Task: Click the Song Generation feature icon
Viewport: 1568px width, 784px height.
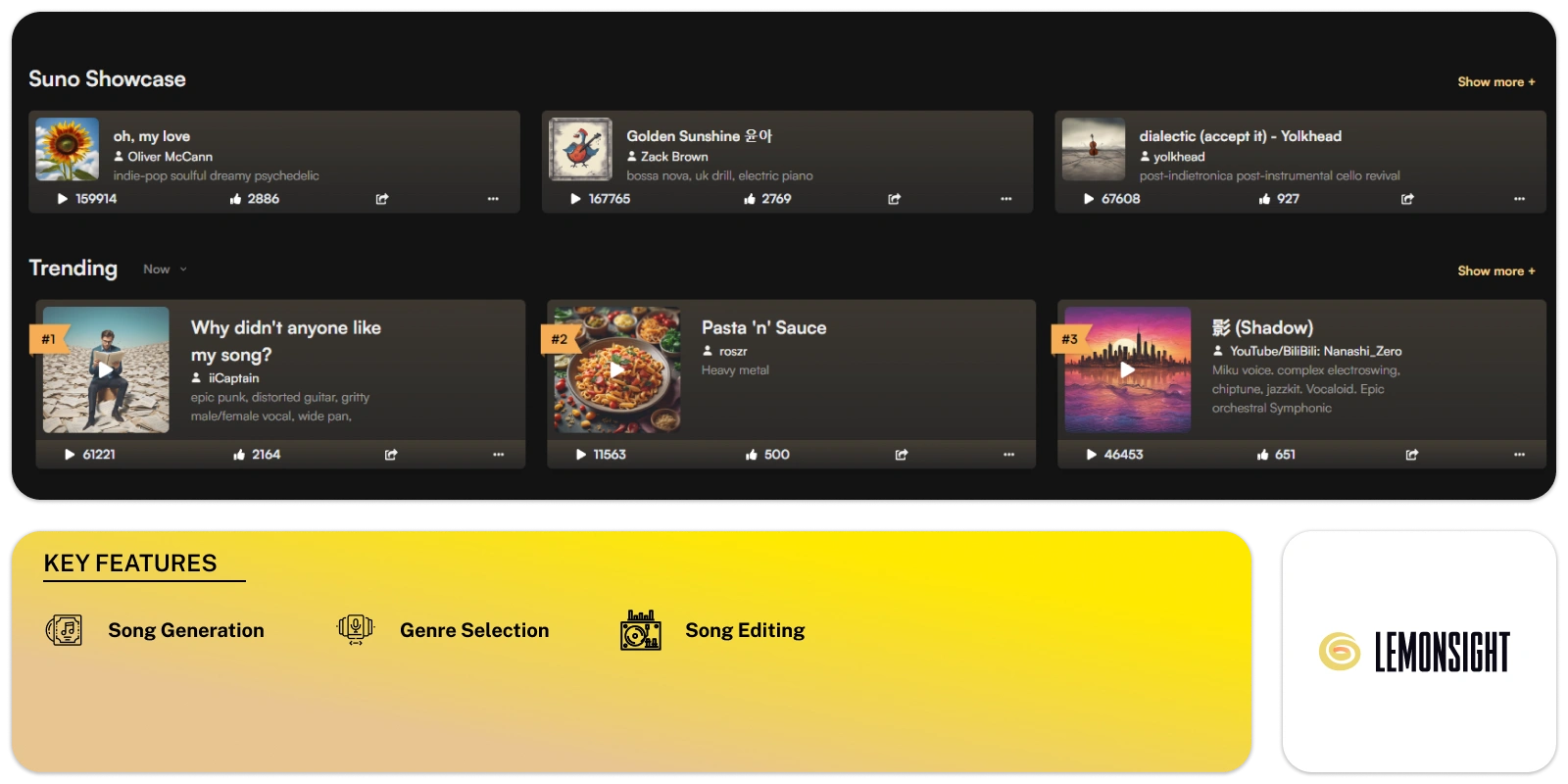Action: click(x=65, y=630)
